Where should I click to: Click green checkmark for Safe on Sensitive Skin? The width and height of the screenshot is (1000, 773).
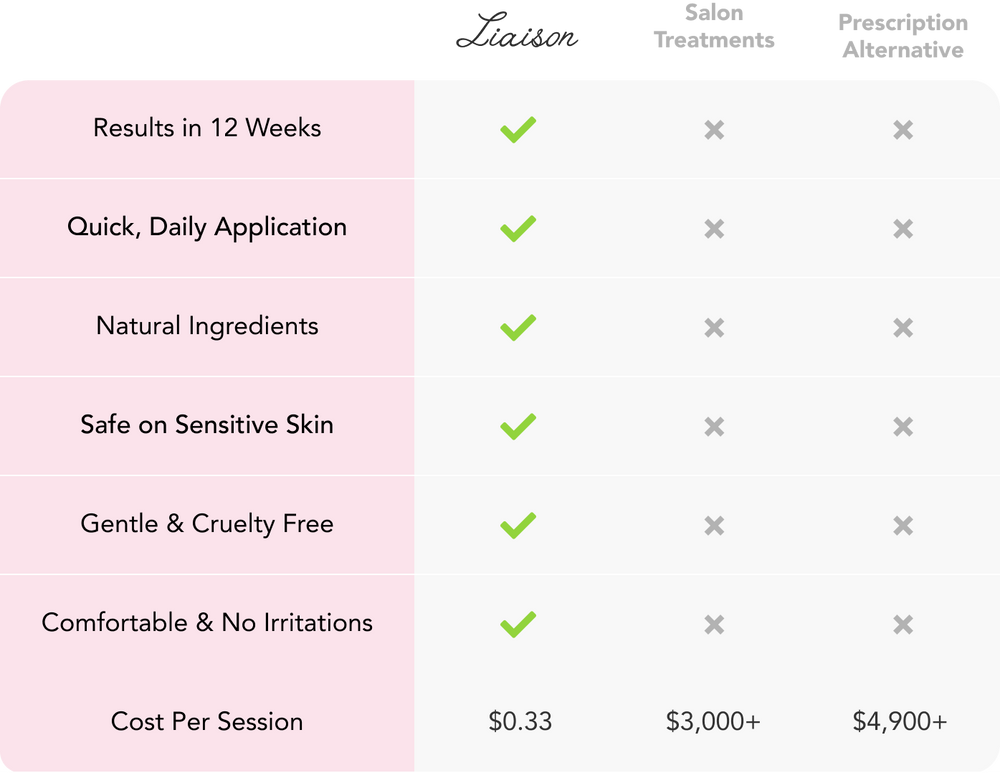[518, 426]
